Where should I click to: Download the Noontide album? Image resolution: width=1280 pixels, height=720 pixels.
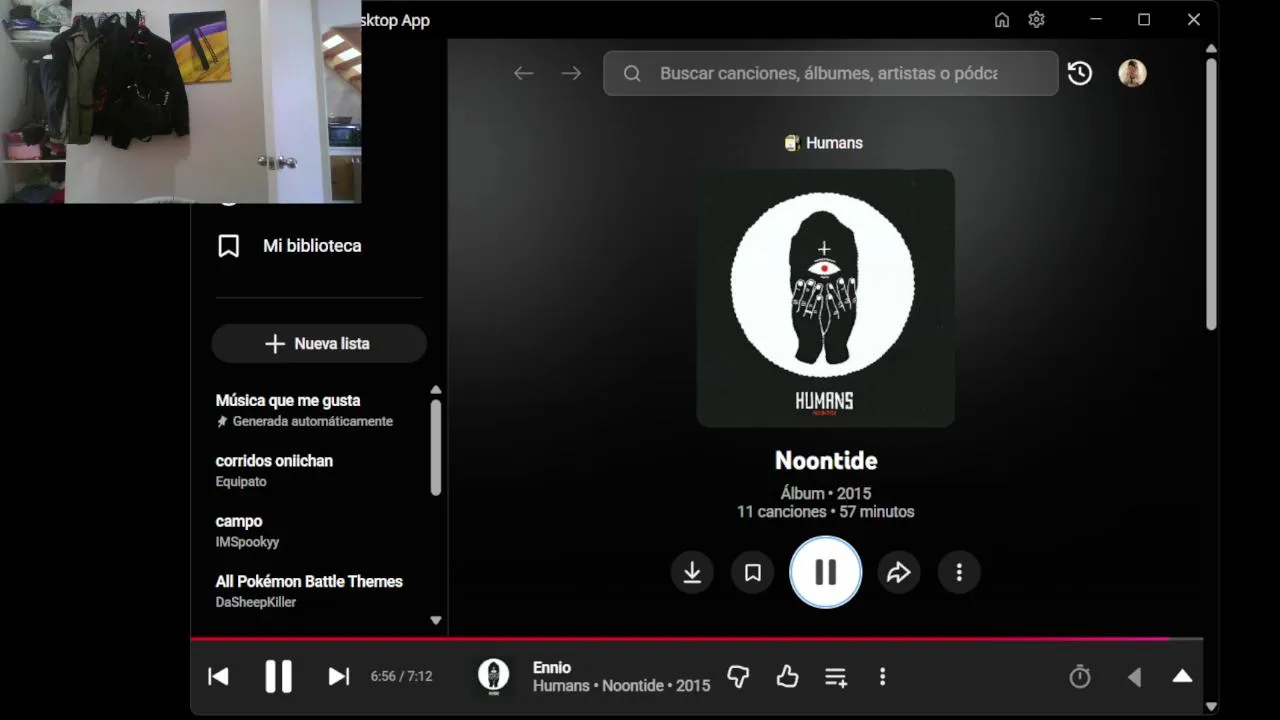pos(692,572)
